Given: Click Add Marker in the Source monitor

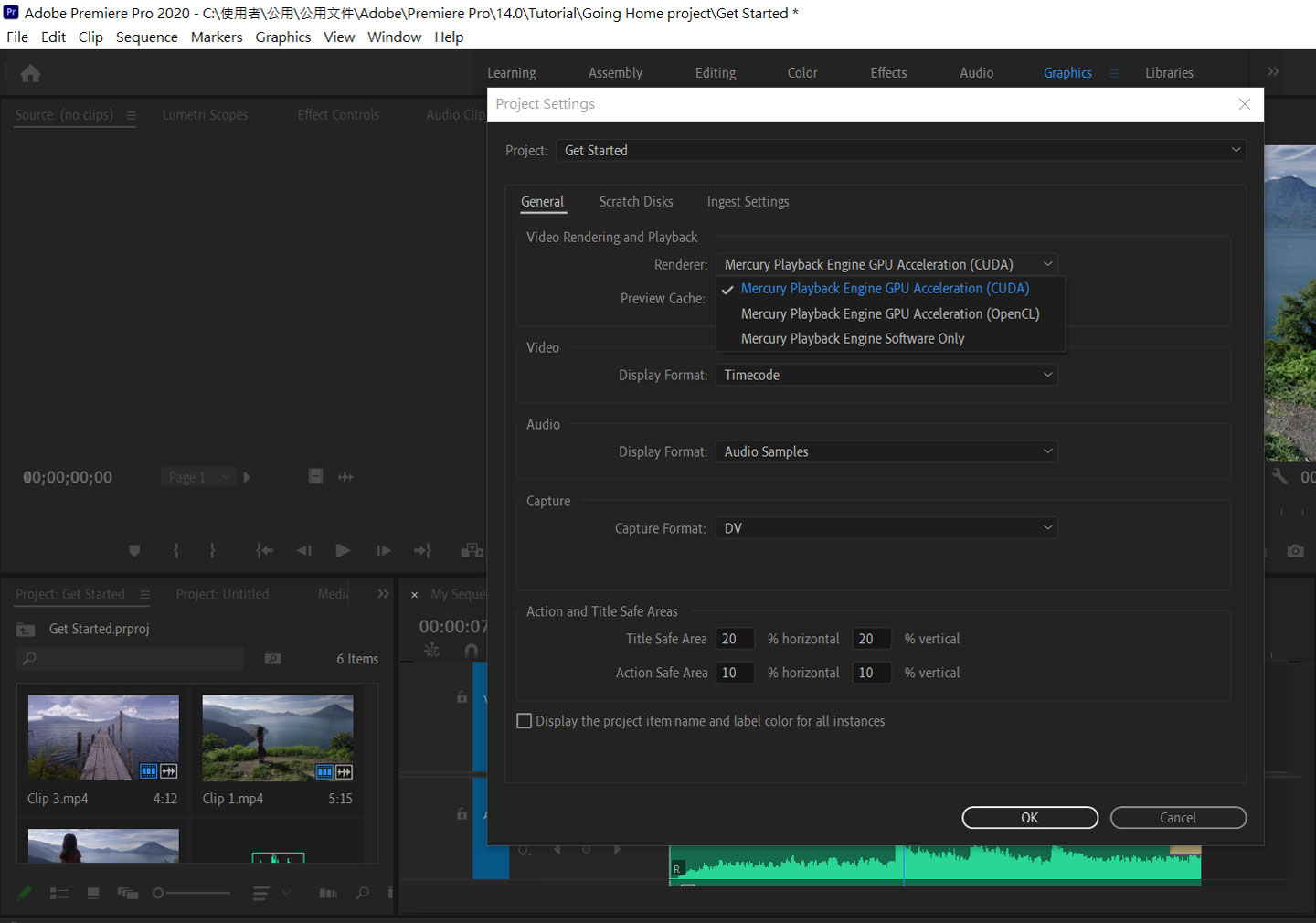Looking at the screenshot, I should (x=134, y=551).
